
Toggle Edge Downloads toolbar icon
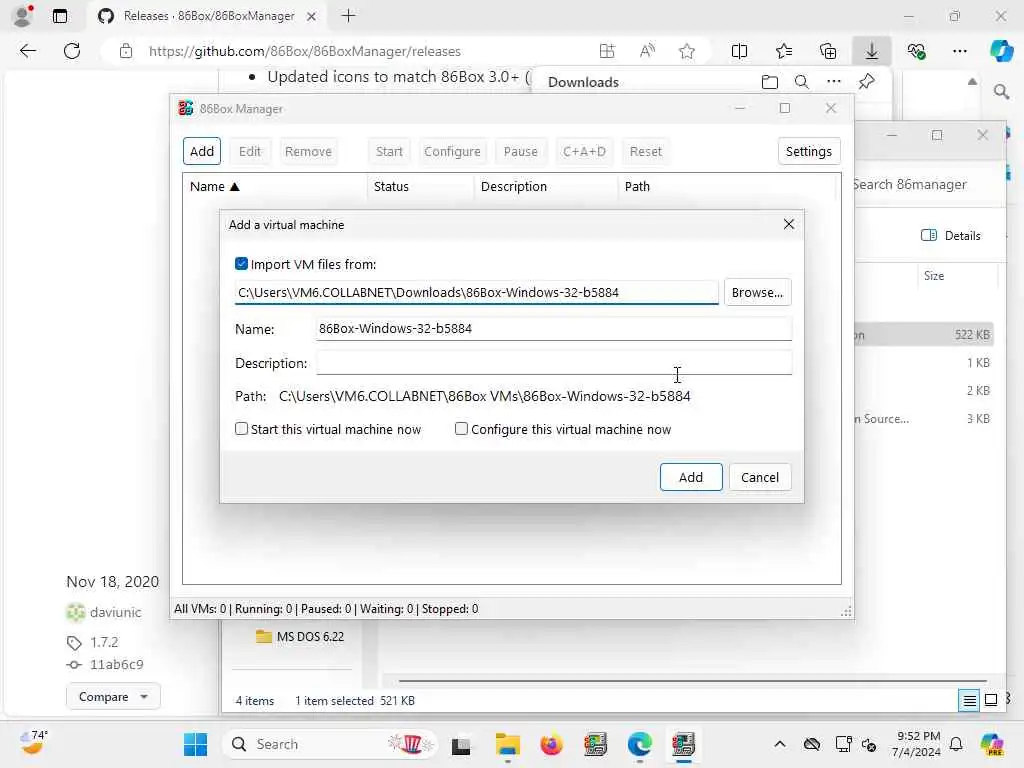click(x=871, y=51)
